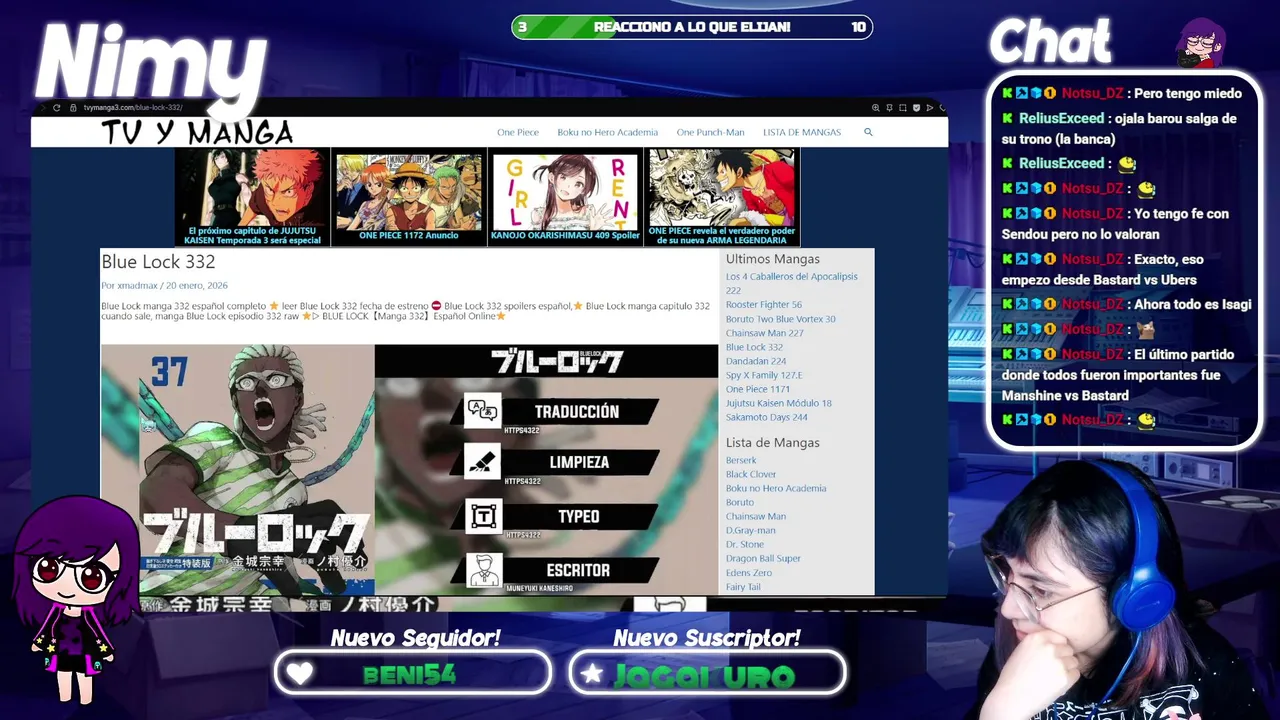Click the TYPEO credit banner
This screenshot has height=720, width=1280.
tap(579, 516)
